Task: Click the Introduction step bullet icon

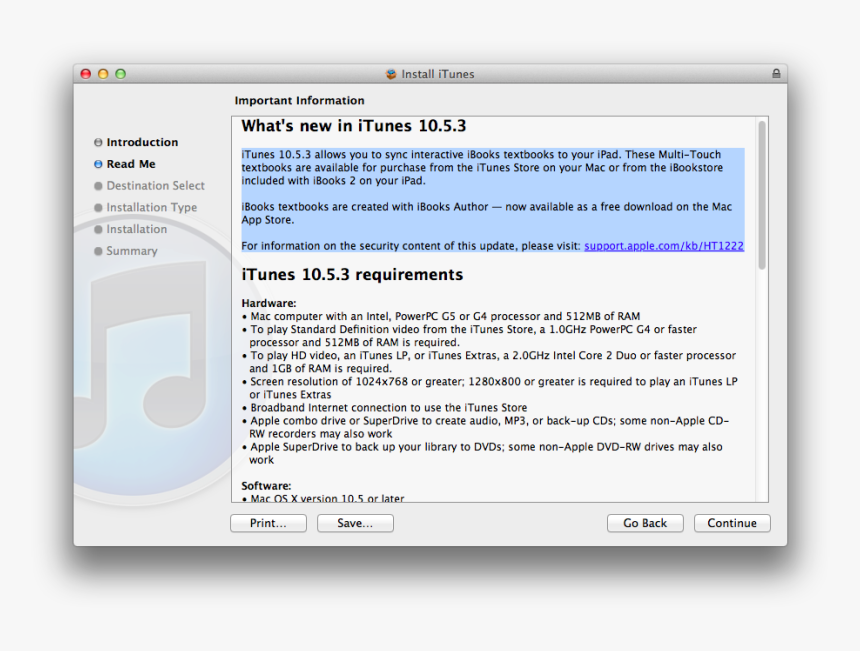Action: tap(98, 142)
